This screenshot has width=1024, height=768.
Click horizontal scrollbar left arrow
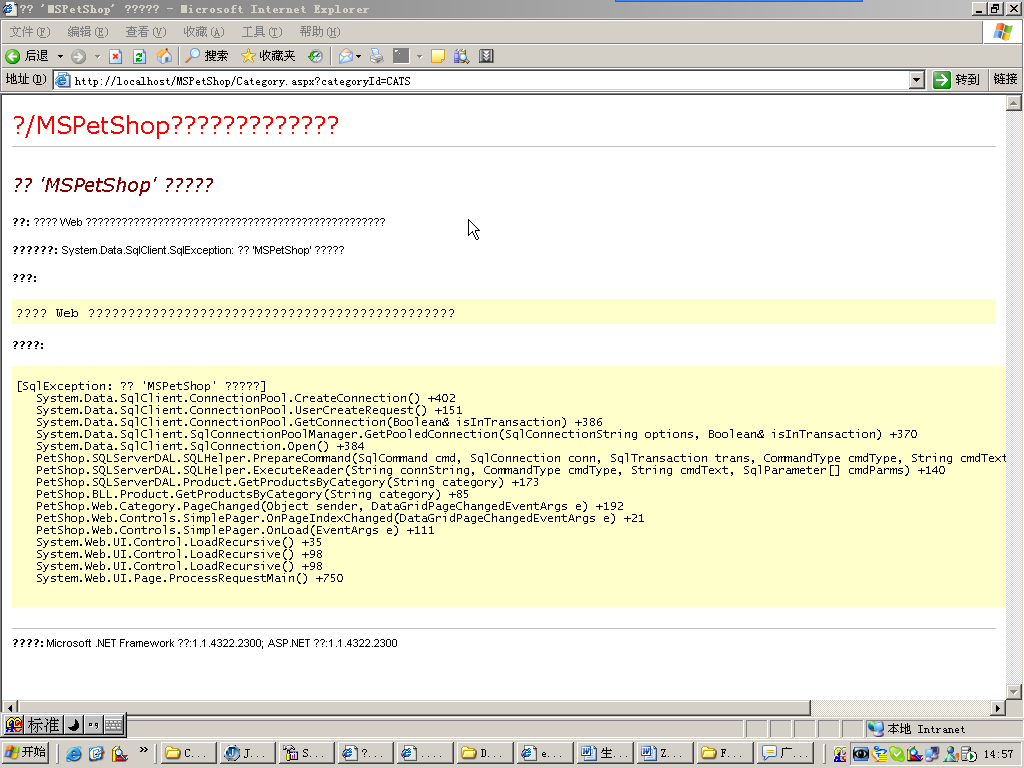click(x=10, y=708)
